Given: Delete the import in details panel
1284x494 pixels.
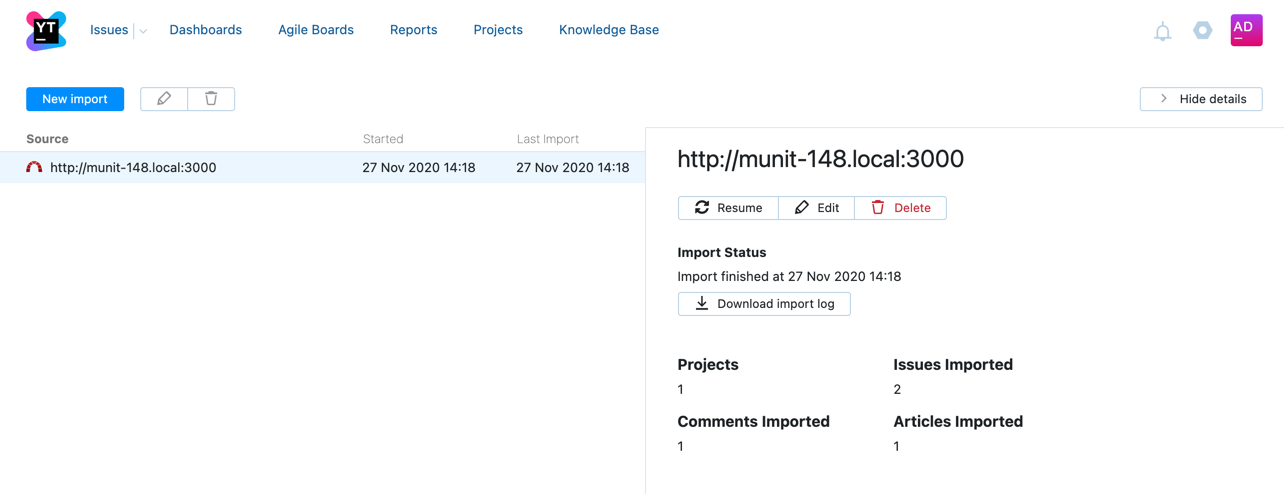Looking at the screenshot, I should pyautogui.click(x=900, y=208).
